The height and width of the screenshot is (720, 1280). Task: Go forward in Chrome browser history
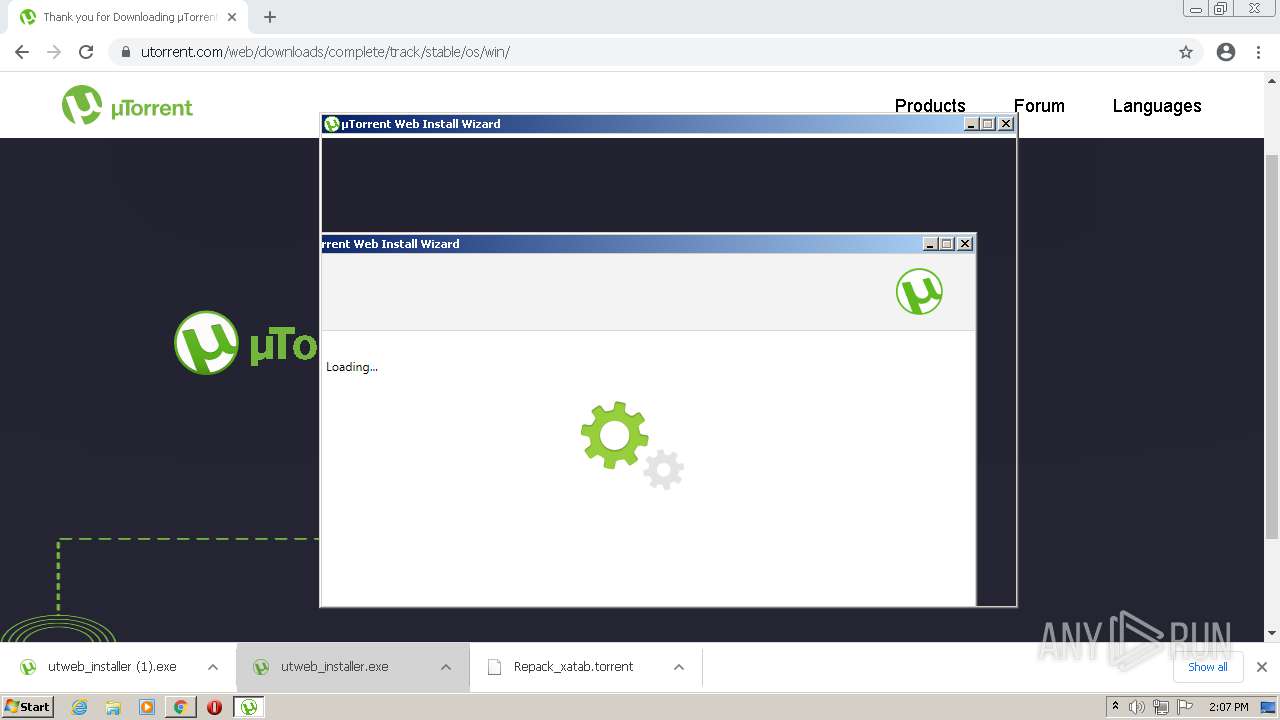click(x=54, y=52)
